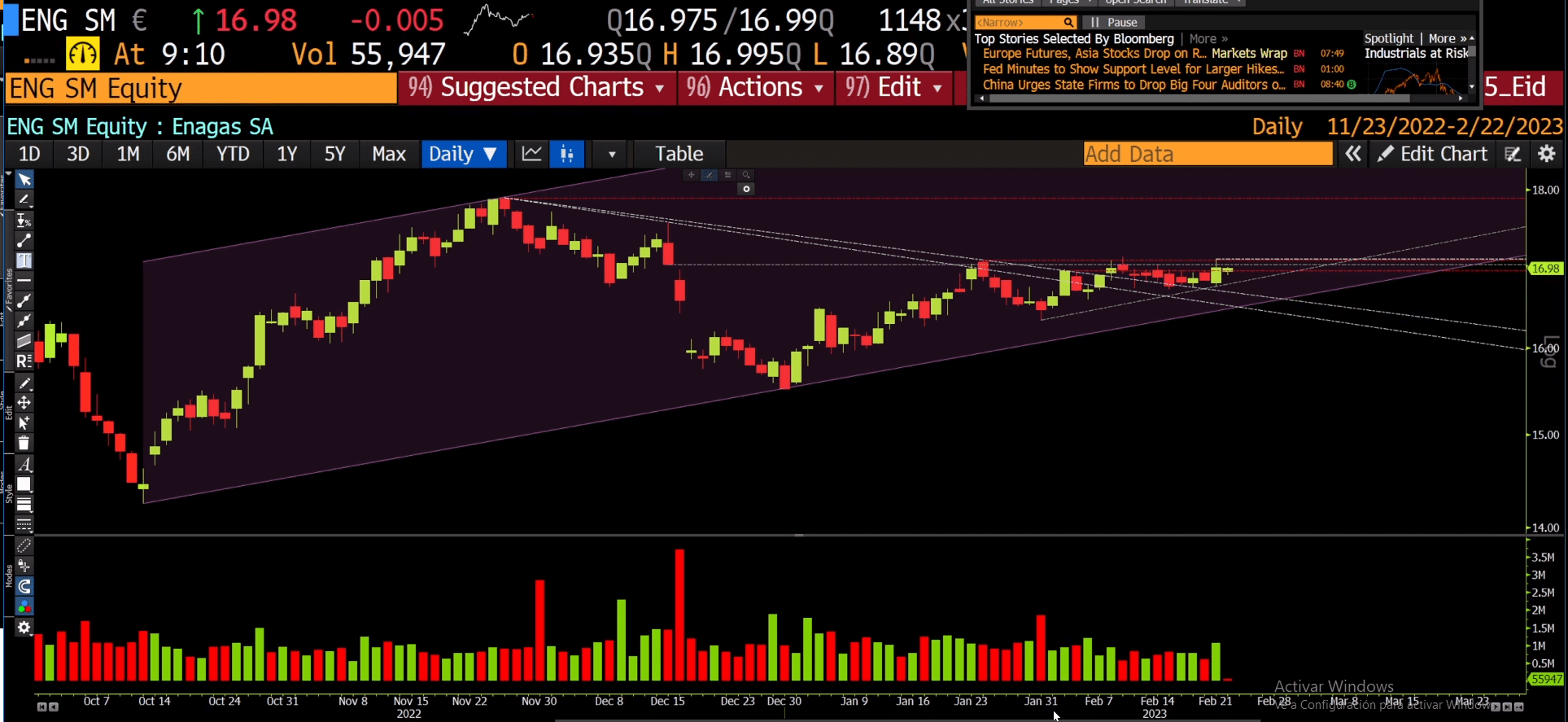Toggle the magnet snap mode

[24, 587]
